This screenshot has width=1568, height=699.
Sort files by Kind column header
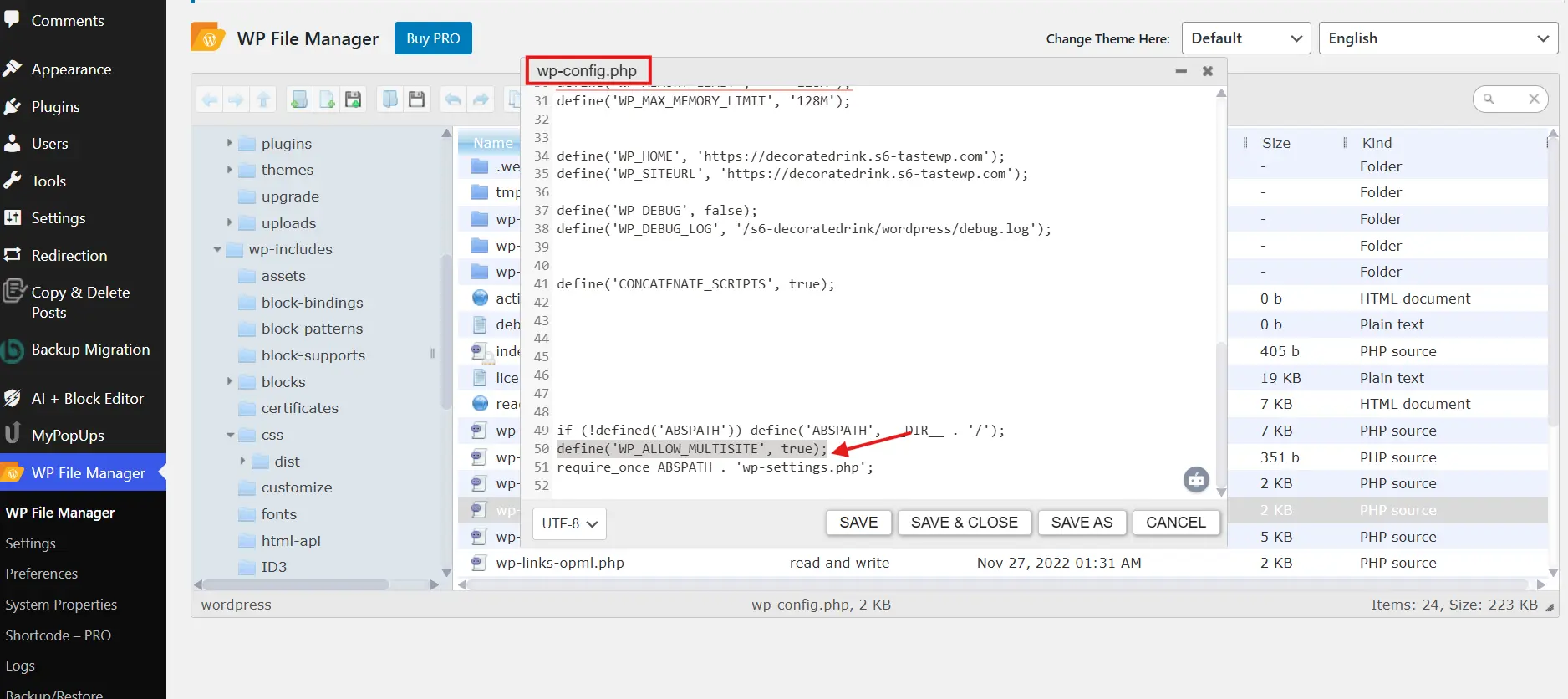pyautogui.click(x=1377, y=143)
